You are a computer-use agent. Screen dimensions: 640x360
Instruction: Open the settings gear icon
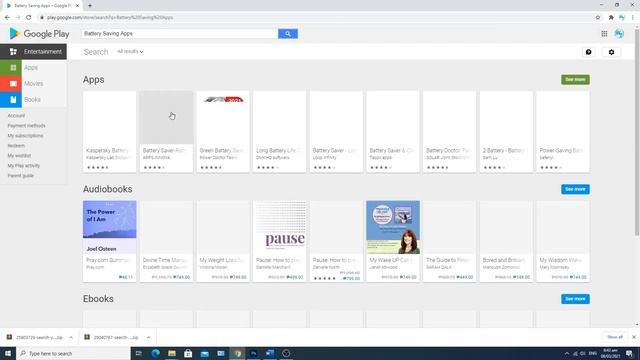point(611,52)
